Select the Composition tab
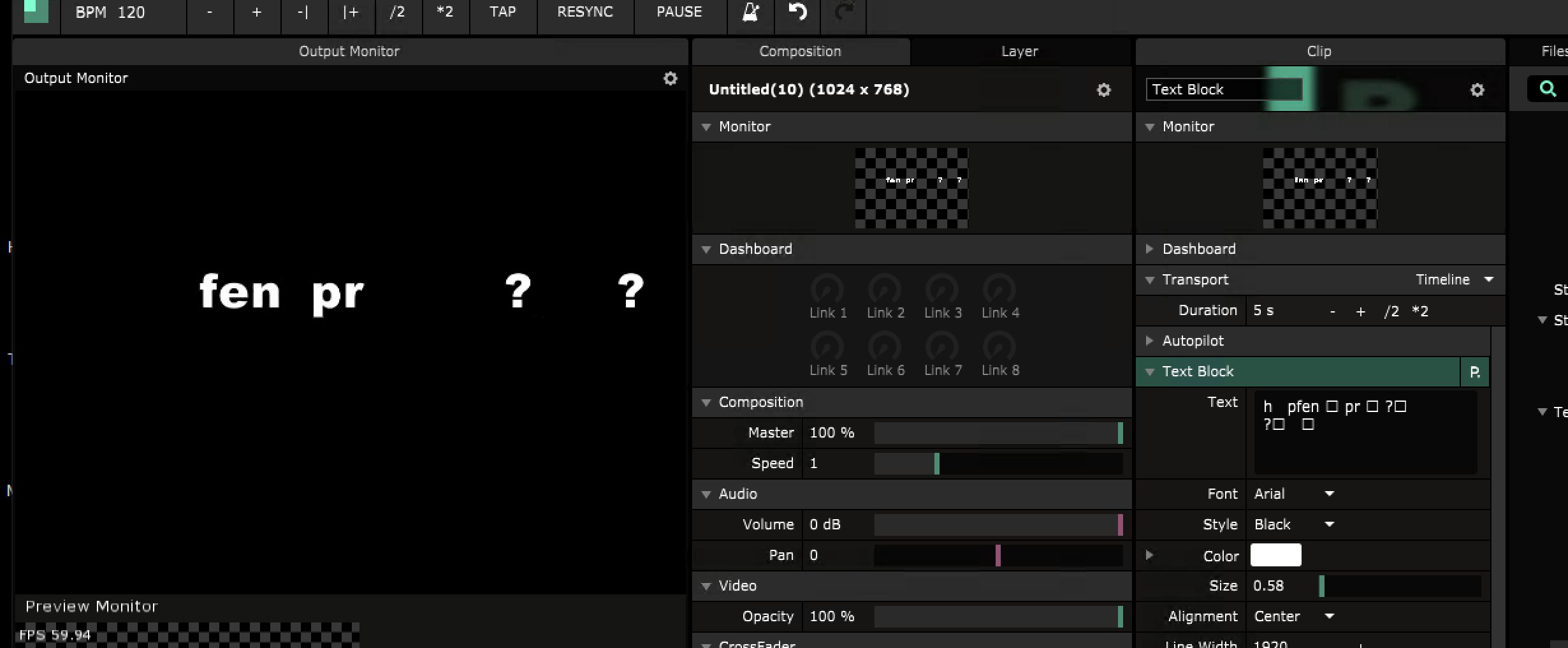The height and width of the screenshot is (648, 1568). (800, 51)
